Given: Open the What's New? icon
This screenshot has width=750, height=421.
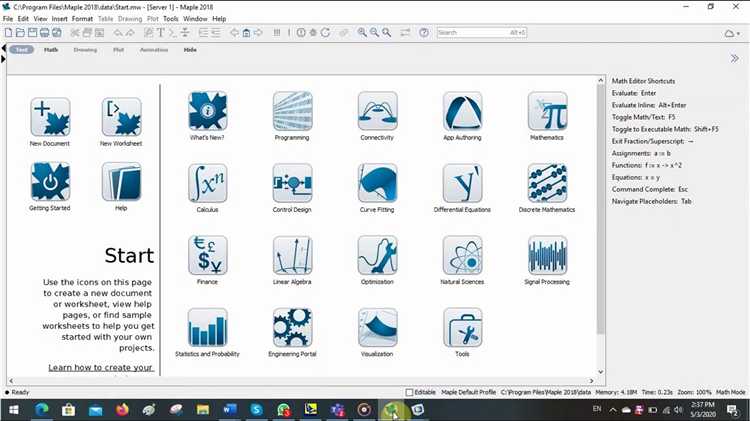Looking at the screenshot, I should pos(208,111).
